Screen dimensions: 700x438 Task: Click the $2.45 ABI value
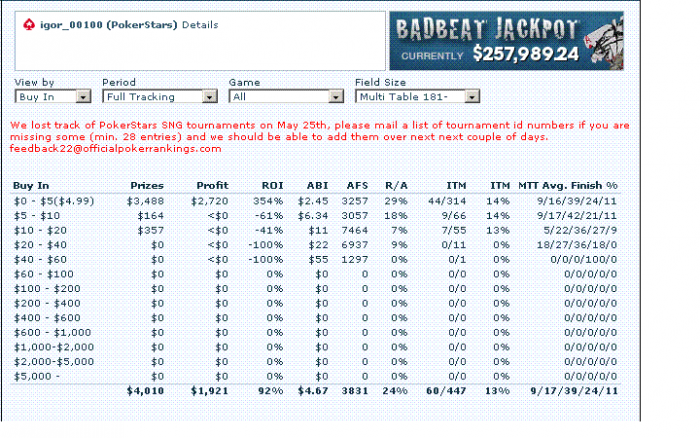coord(313,201)
